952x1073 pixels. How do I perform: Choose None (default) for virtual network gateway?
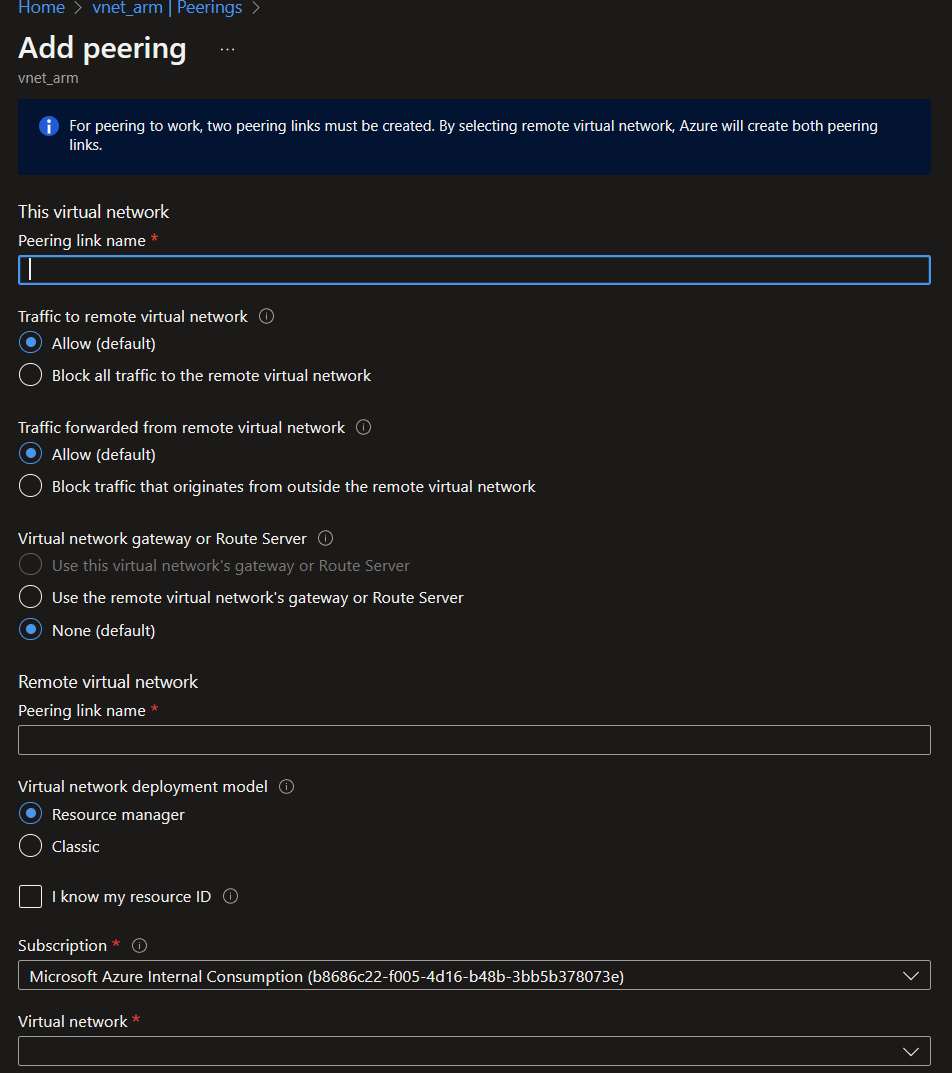click(30, 630)
